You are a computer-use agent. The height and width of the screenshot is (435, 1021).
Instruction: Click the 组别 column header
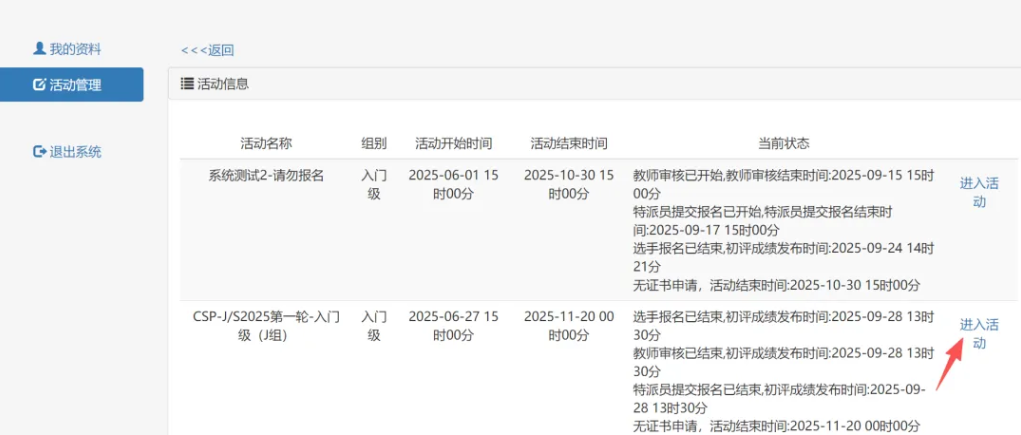(373, 143)
